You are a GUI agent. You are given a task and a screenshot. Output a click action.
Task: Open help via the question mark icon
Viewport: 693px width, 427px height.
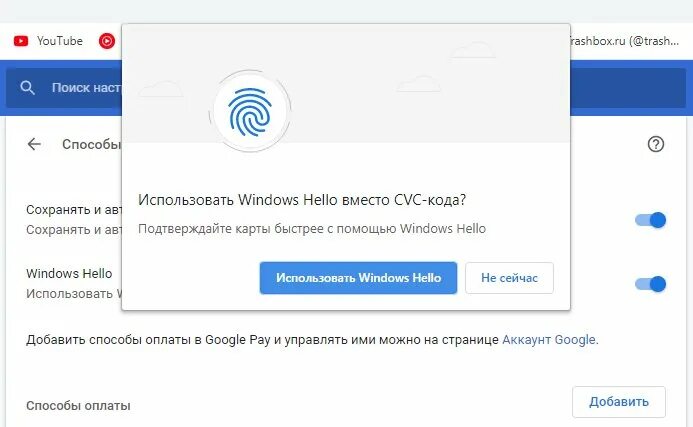pos(656,144)
